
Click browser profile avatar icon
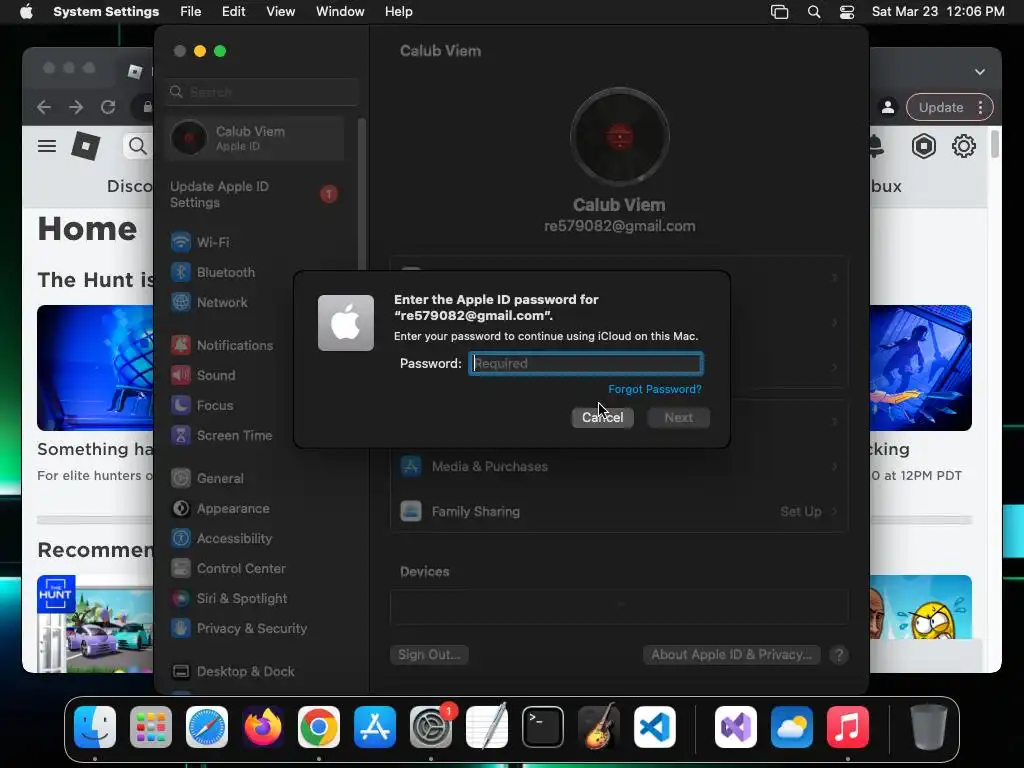click(x=888, y=107)
